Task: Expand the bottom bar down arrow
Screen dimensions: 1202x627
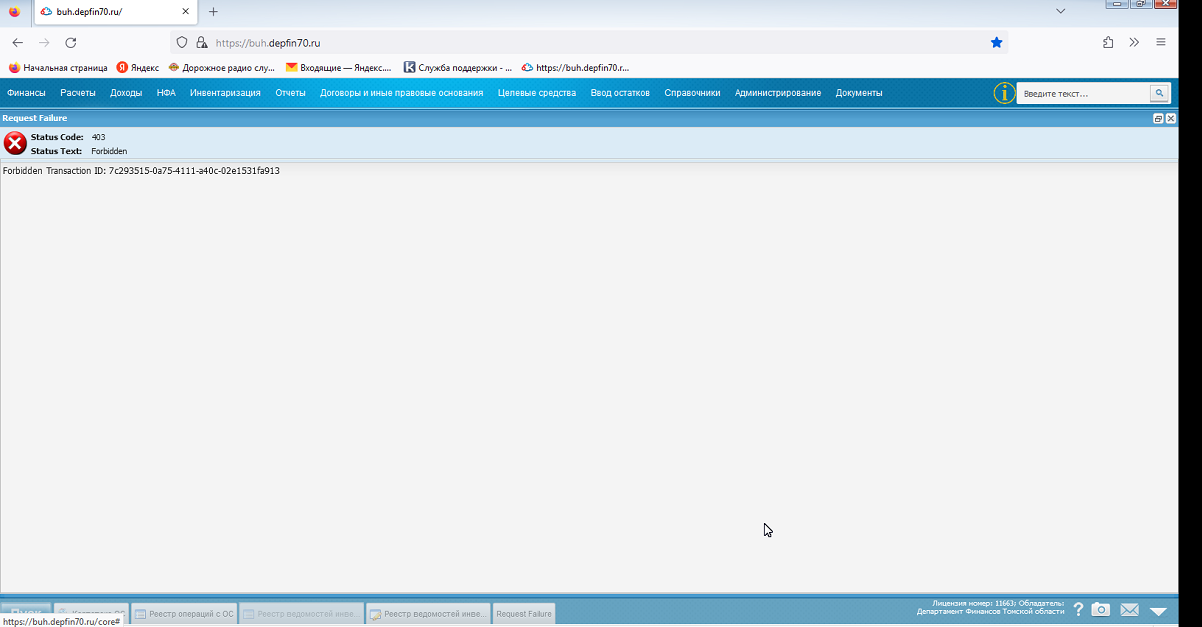Action: [1158, 610]
